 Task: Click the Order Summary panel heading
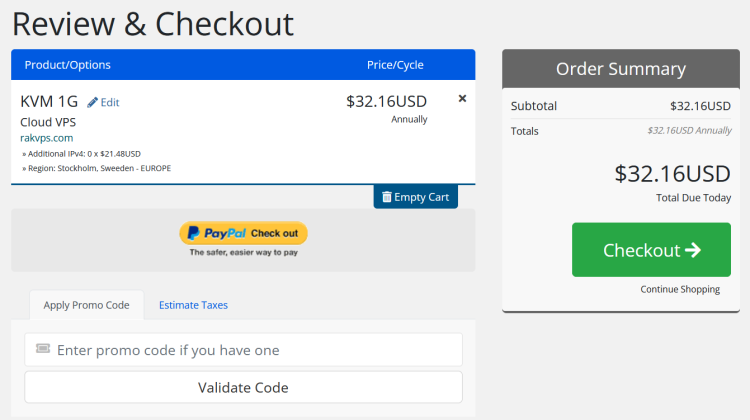click(x=621, y=68)
